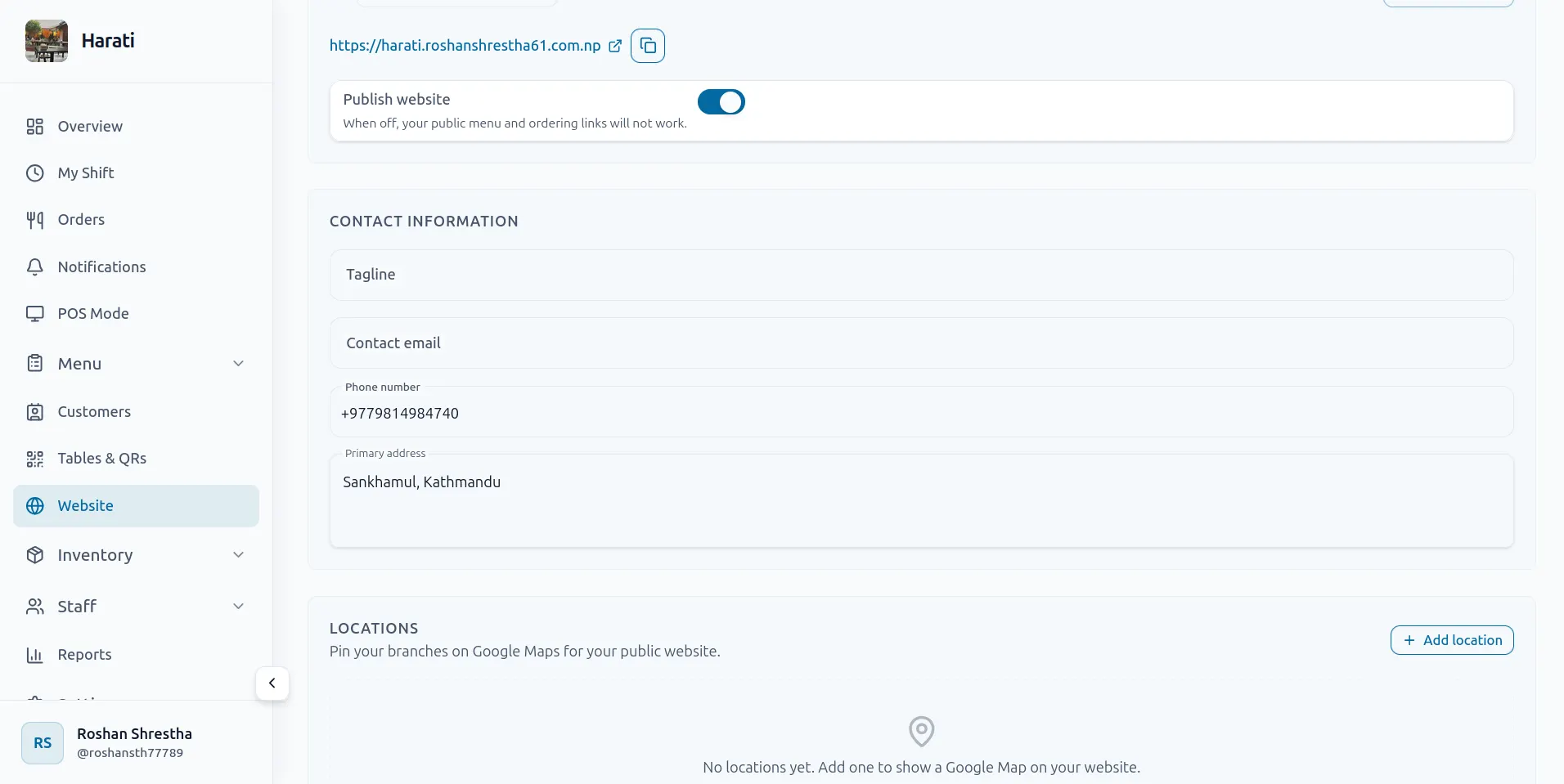Copy the website URL with copy icon

648,46
